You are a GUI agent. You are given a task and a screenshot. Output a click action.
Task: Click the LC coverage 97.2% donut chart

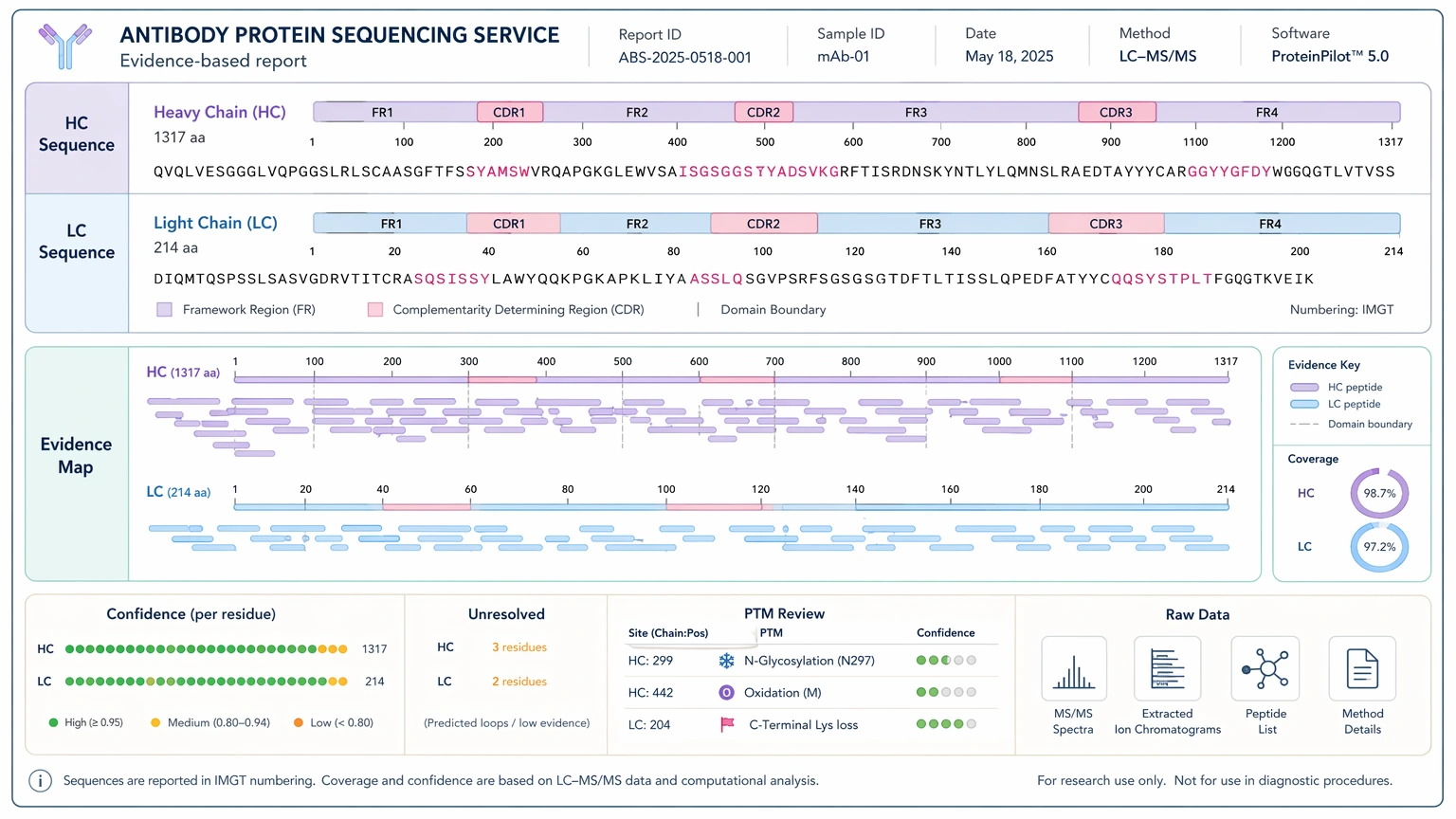click(1379, 547)
